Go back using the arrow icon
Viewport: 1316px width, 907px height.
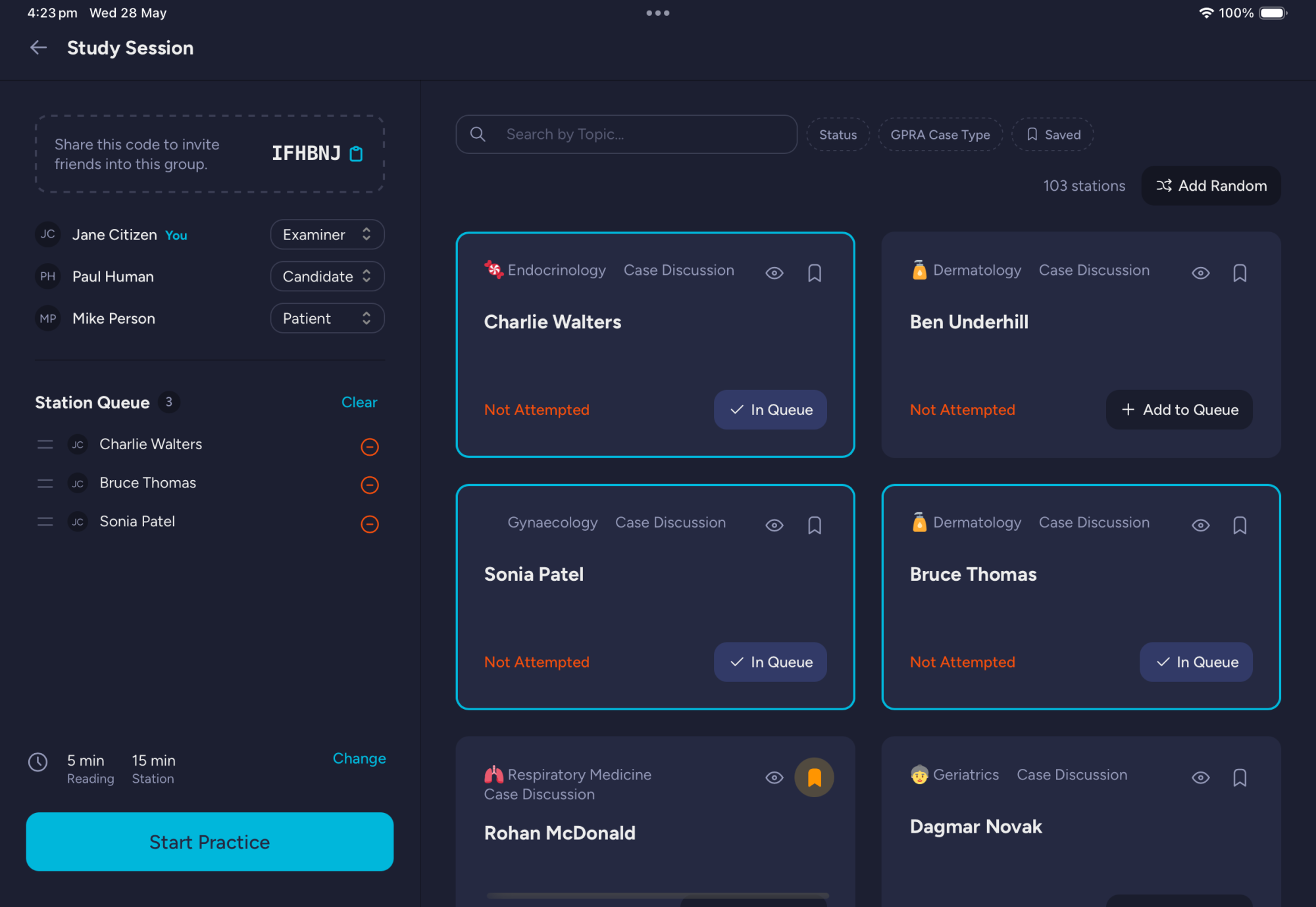pos(39,47)
